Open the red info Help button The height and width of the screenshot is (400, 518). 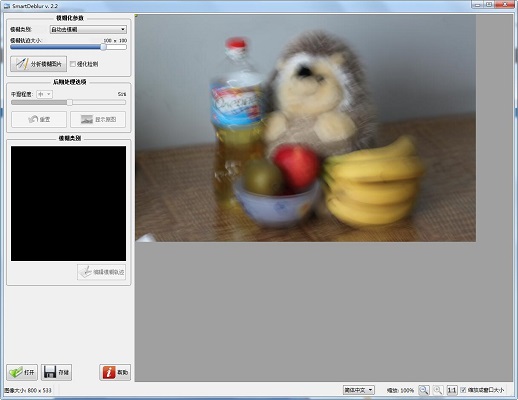click(115, 372)
